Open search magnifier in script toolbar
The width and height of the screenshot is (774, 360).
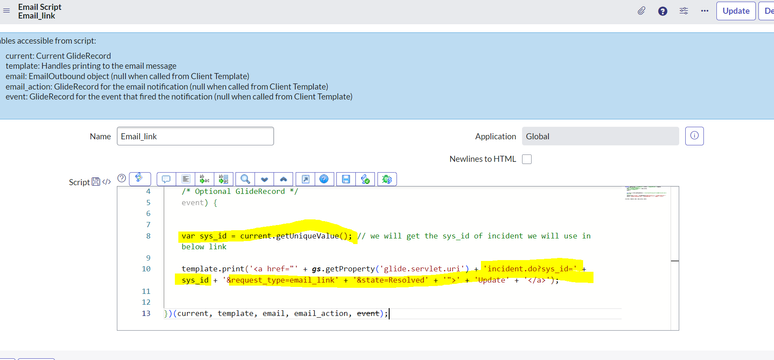[245, 179]
